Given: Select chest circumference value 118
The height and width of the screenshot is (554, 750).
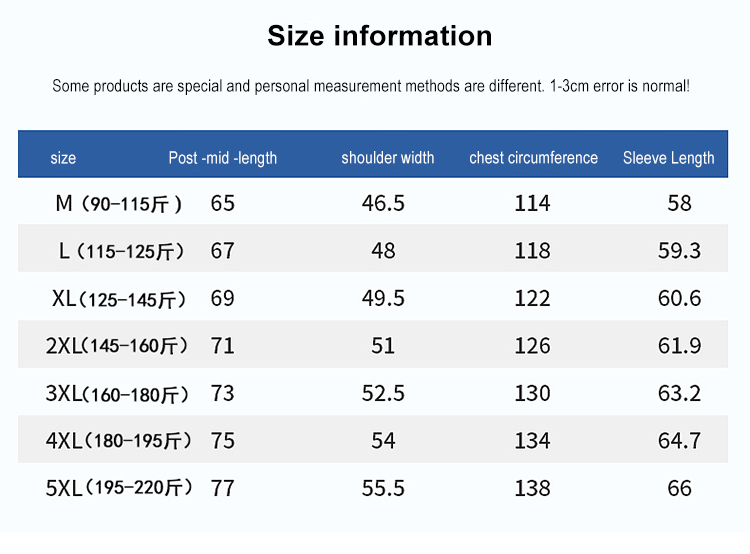Looking at the screenshot, I should click(532, 251).
